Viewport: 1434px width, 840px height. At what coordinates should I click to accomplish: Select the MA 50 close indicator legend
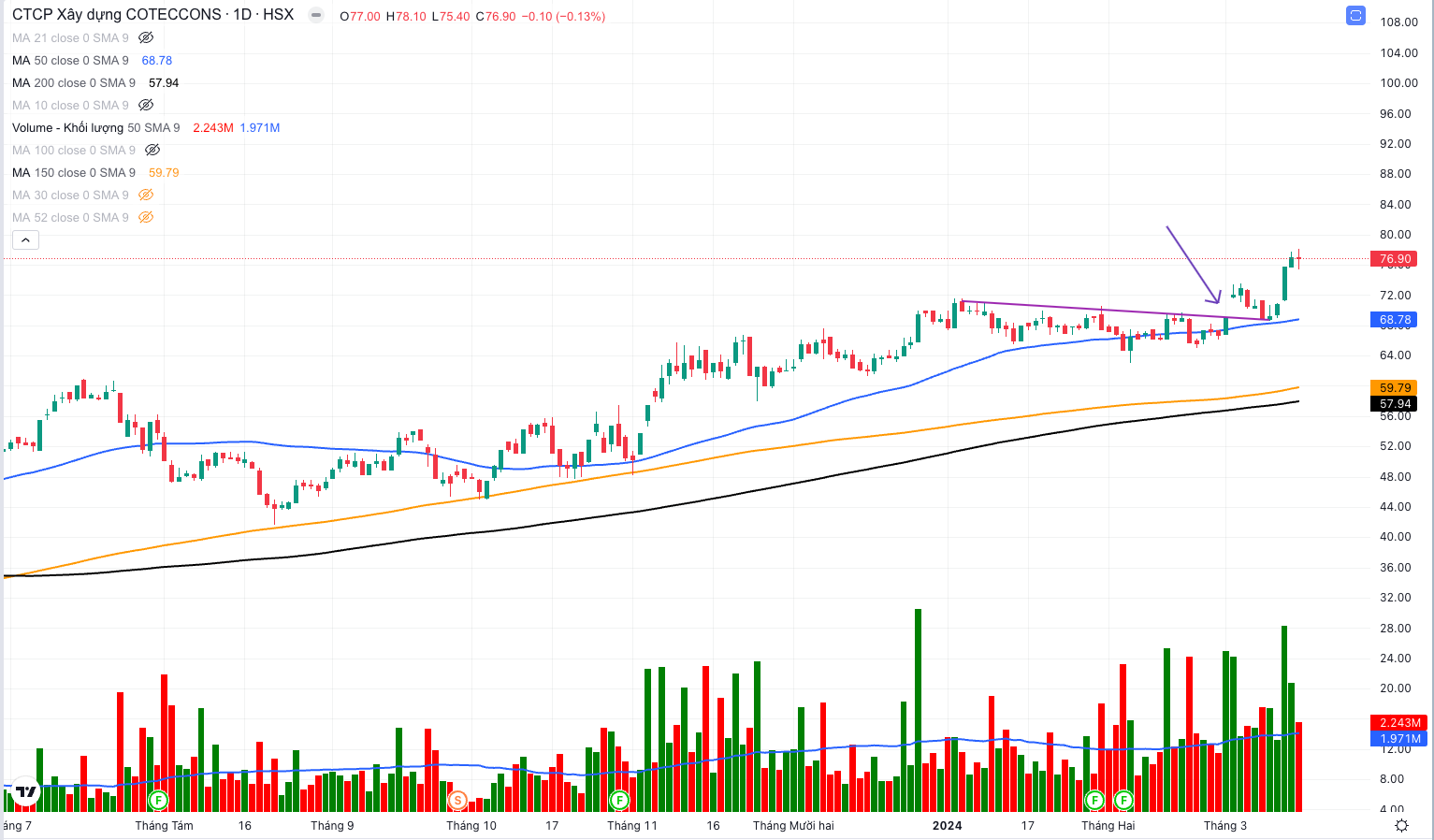point(70,61)
